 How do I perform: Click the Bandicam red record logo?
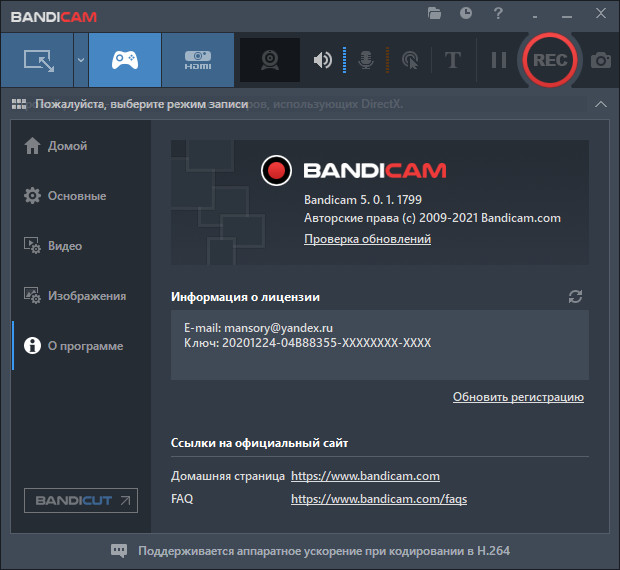[276, 170]
